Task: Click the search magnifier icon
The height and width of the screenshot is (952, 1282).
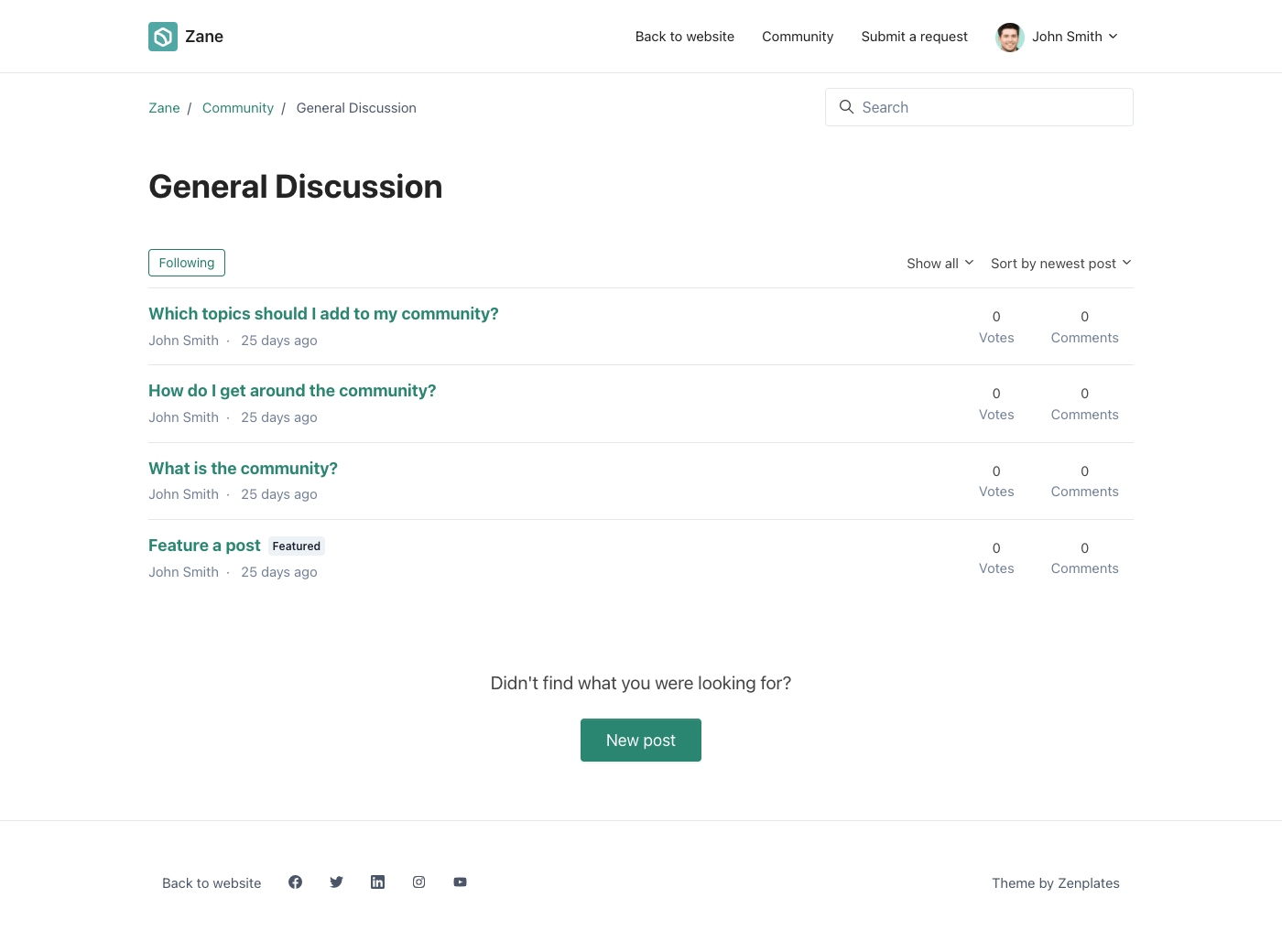Action: [846, 107]
